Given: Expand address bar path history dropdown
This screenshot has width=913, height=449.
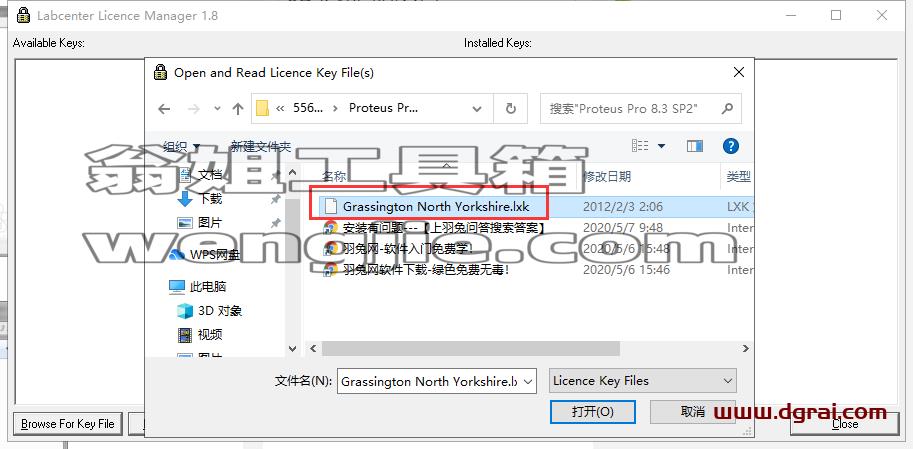Looking at the screenshot, I should (x=477, y=109).
